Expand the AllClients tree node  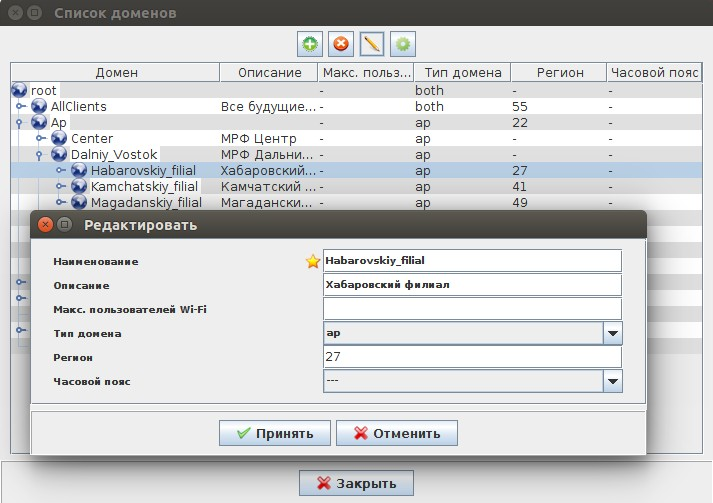click(20, 107)
